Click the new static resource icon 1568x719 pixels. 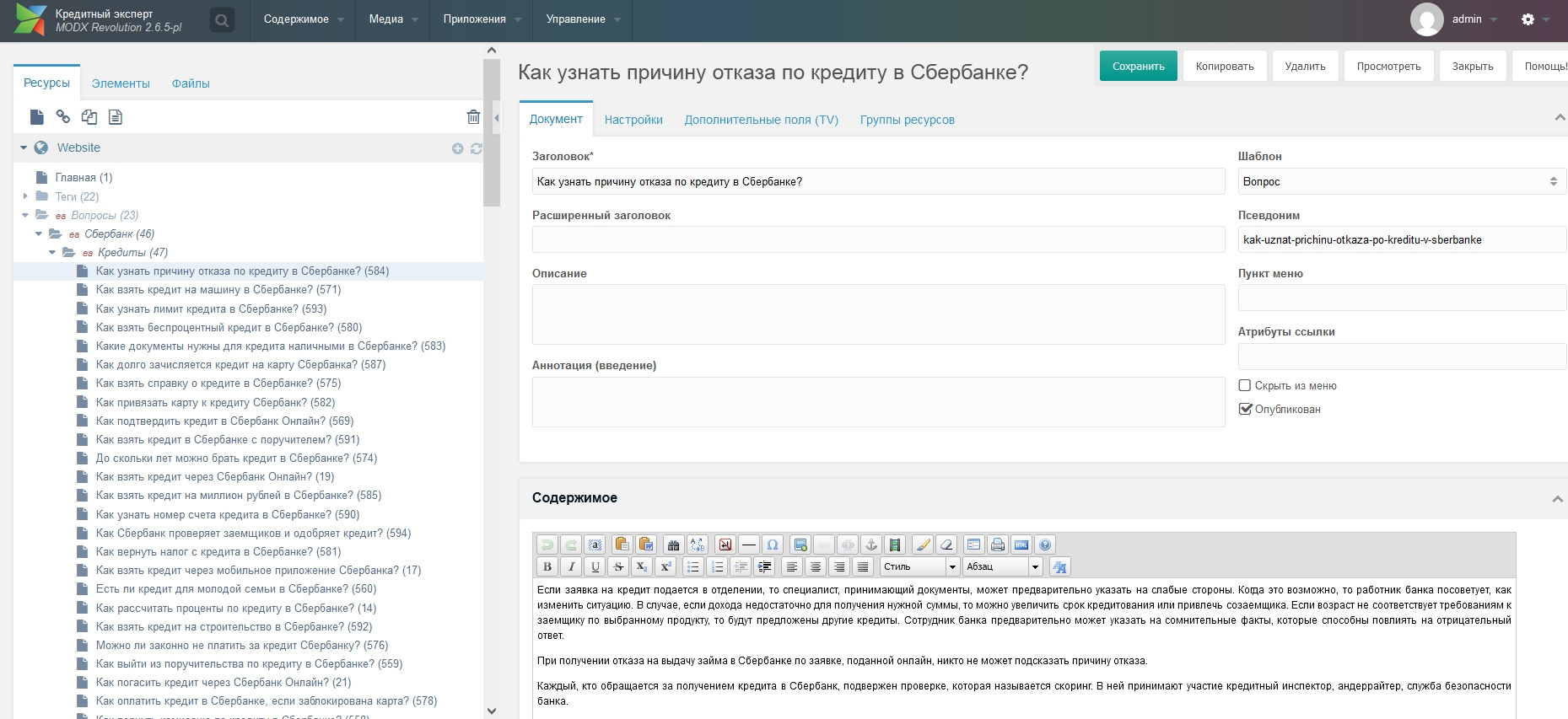116,117
